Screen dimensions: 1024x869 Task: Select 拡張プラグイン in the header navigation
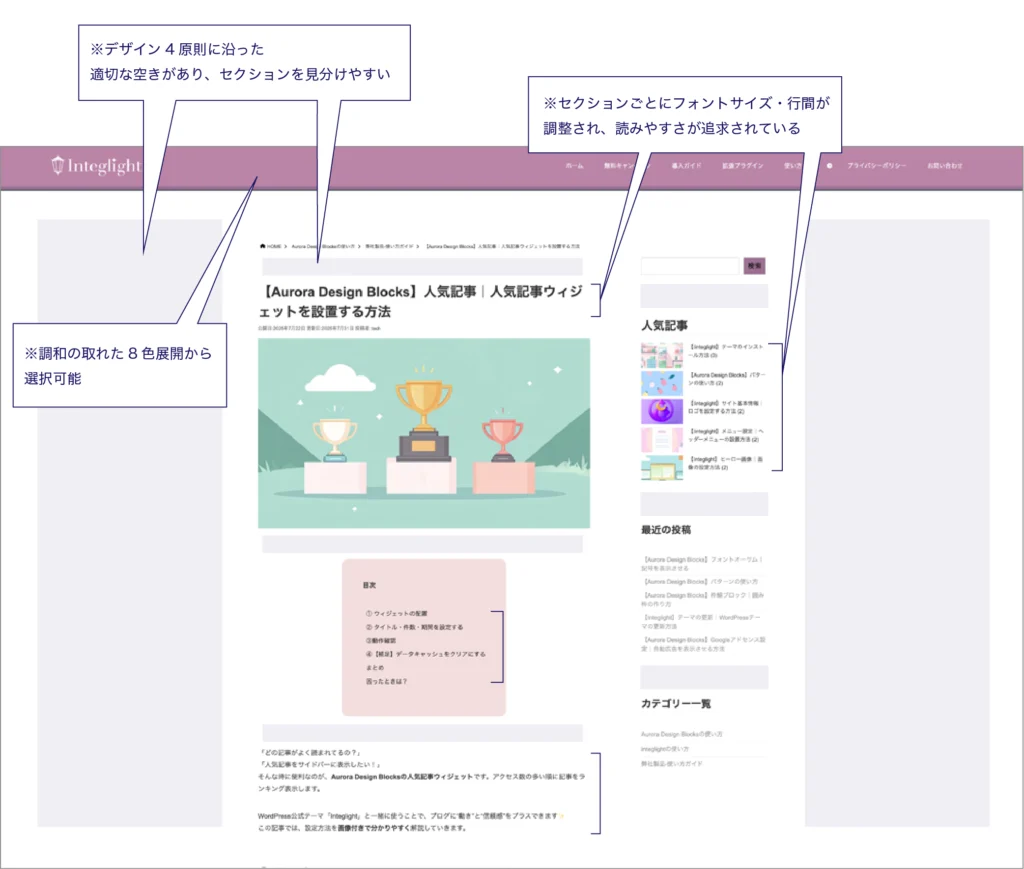(737, 166)
